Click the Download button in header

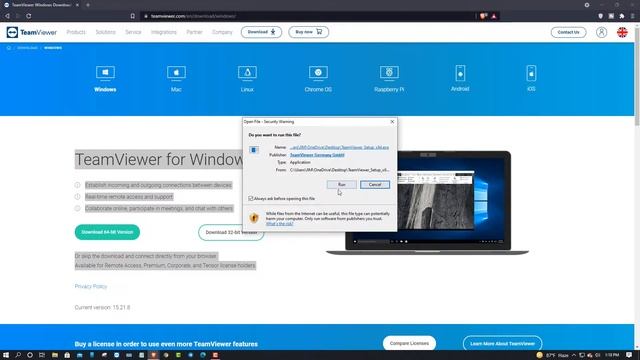coord(261,32)
